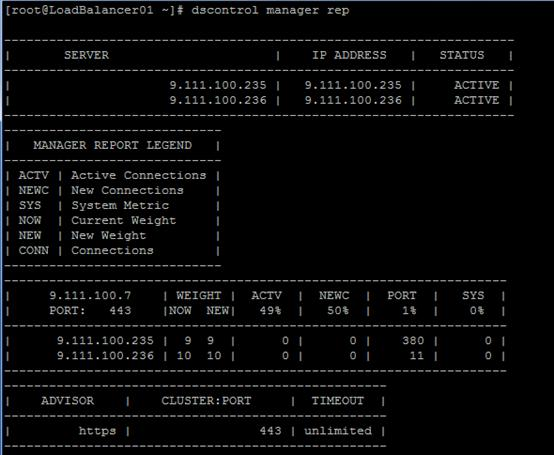
Task: Click 'Active Connections' legend description
Action: coord(138,175)
